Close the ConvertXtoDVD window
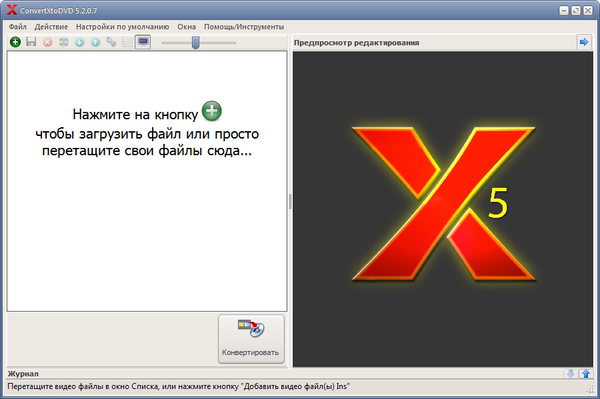 tap(588, 11)
